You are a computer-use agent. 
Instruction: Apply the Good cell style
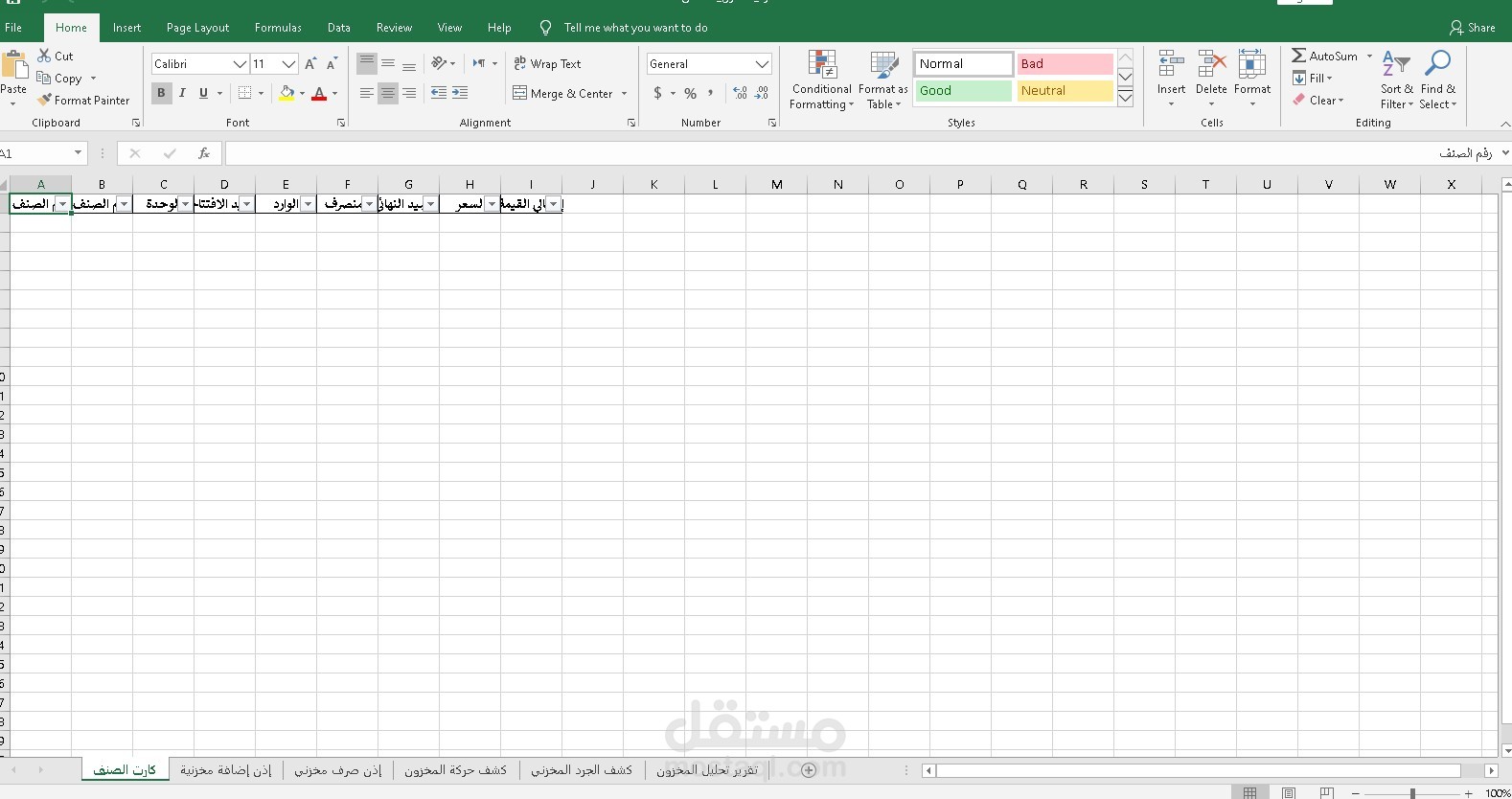[x=963, y=90]
